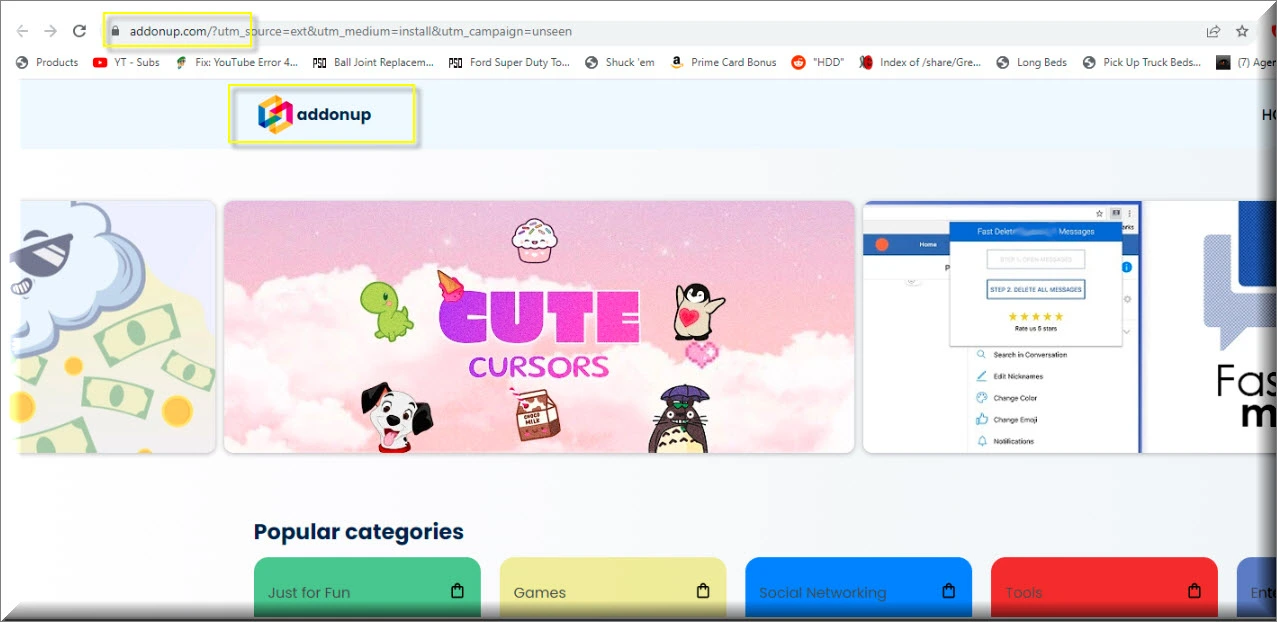
Task: Open the Long Beds bookmark
Action: point(1032,62)
